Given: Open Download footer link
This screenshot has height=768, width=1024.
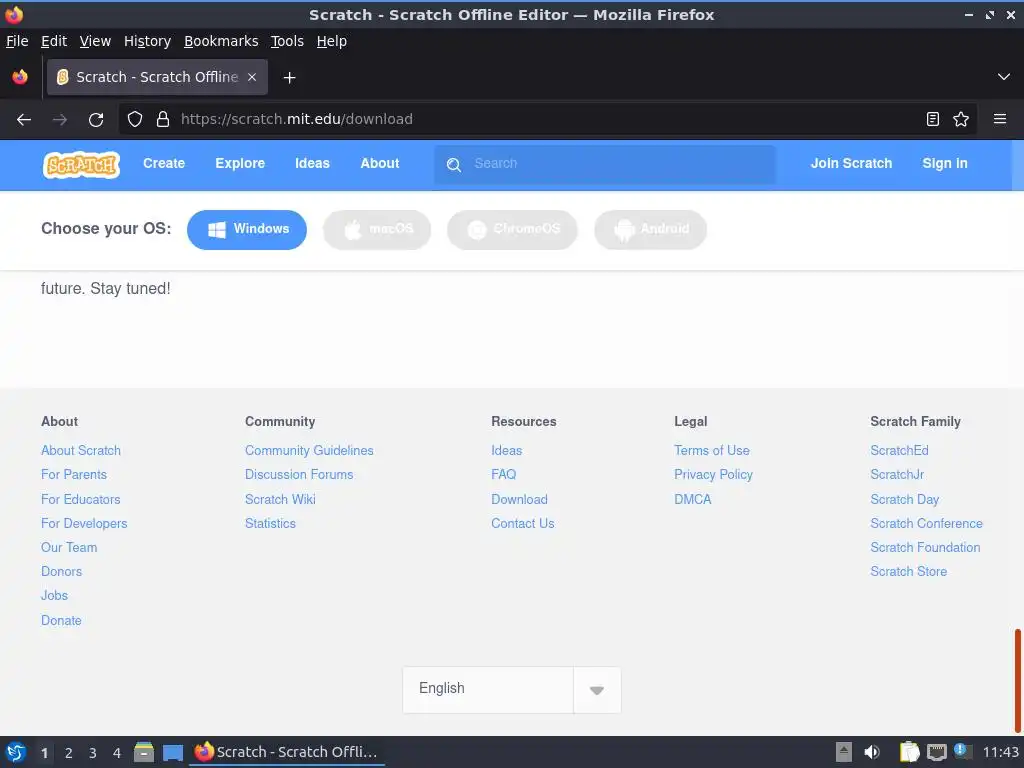Looking at the screenshot, I should (519, 500).
